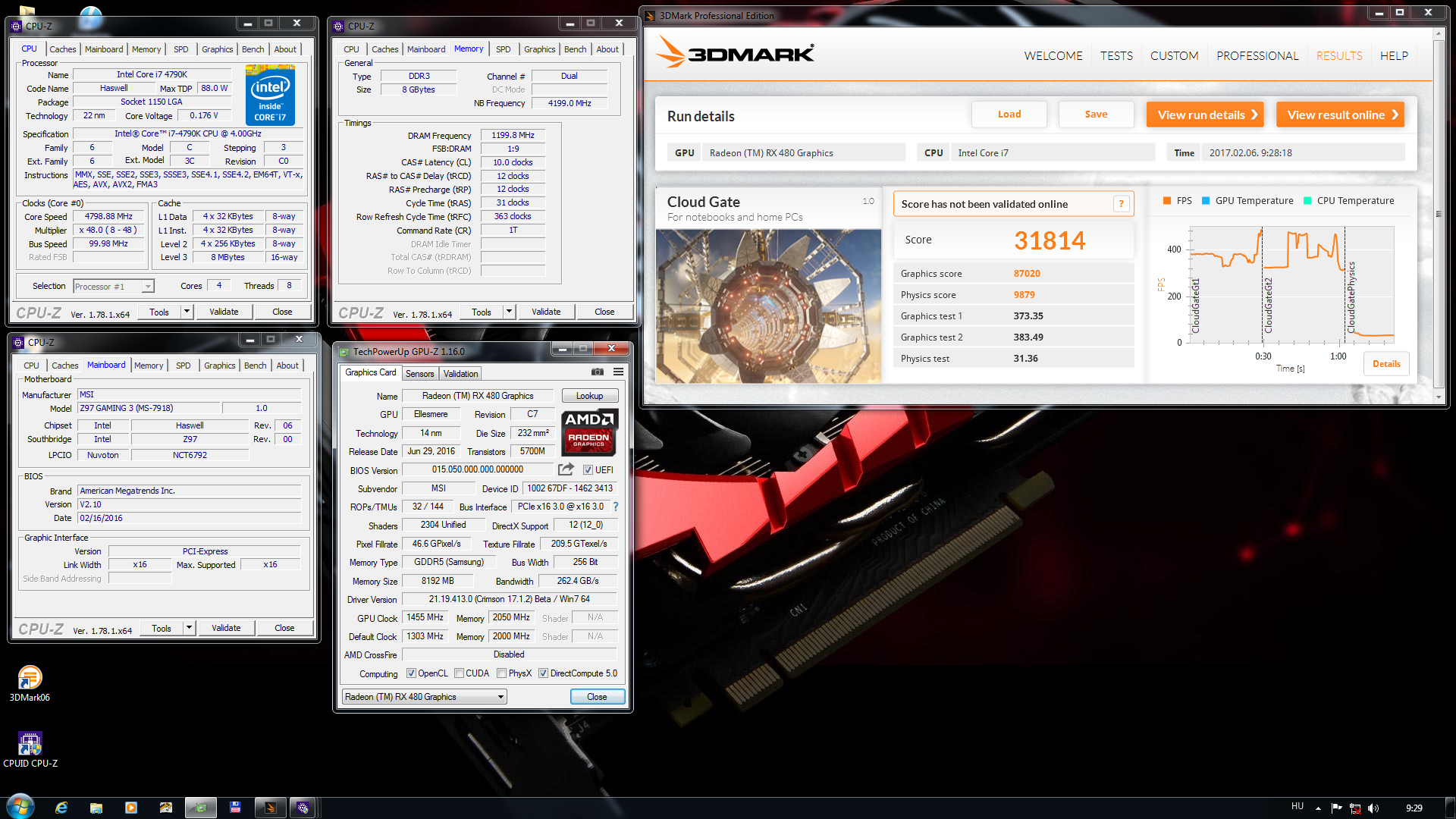Viewport: 1456px width, 819px height.
Task: Click the Lookup button in GPU-Z
Action: pos(589,396)
